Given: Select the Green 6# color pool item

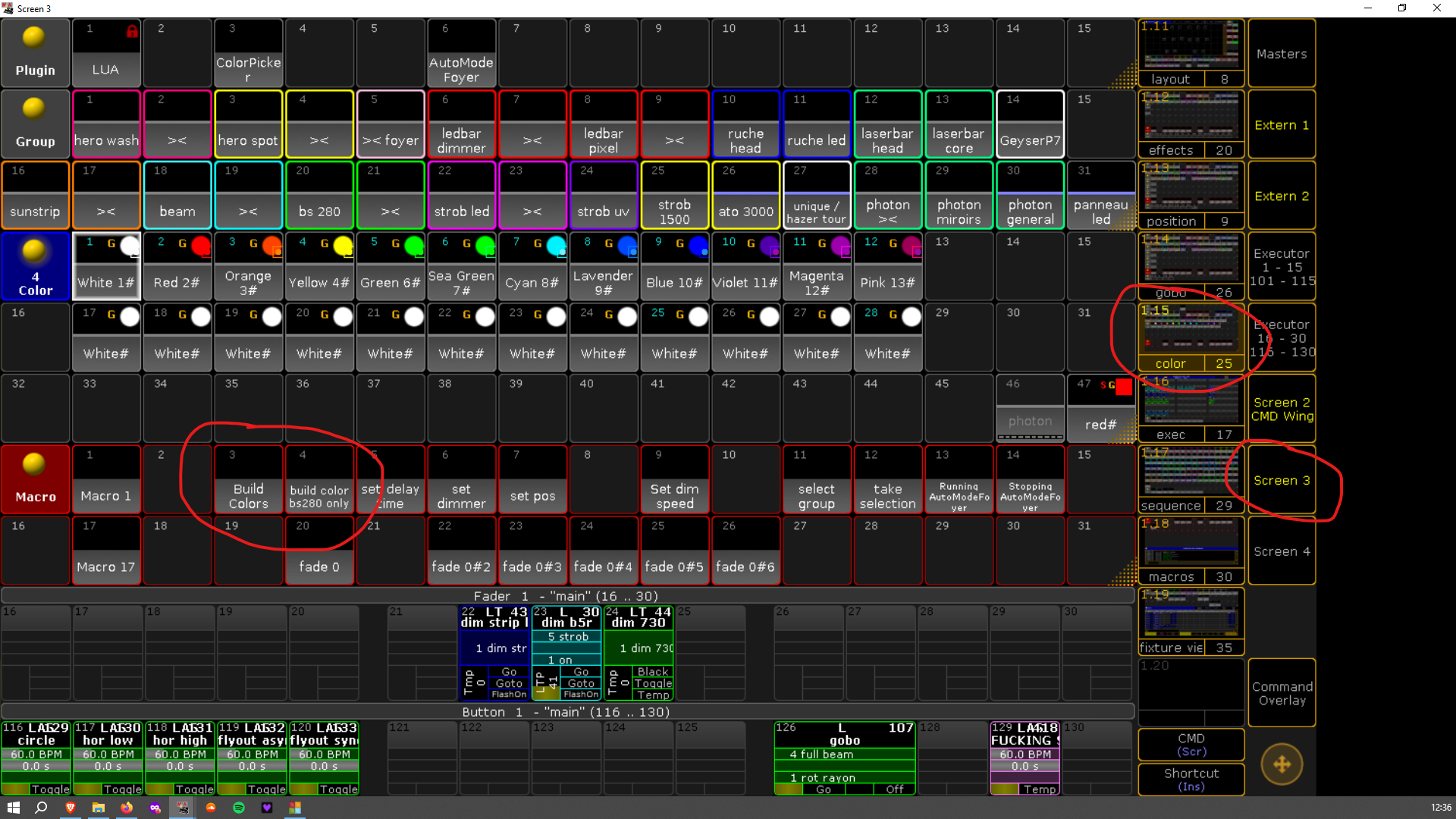Looking at the screenshot, I should tap(391, 266).
